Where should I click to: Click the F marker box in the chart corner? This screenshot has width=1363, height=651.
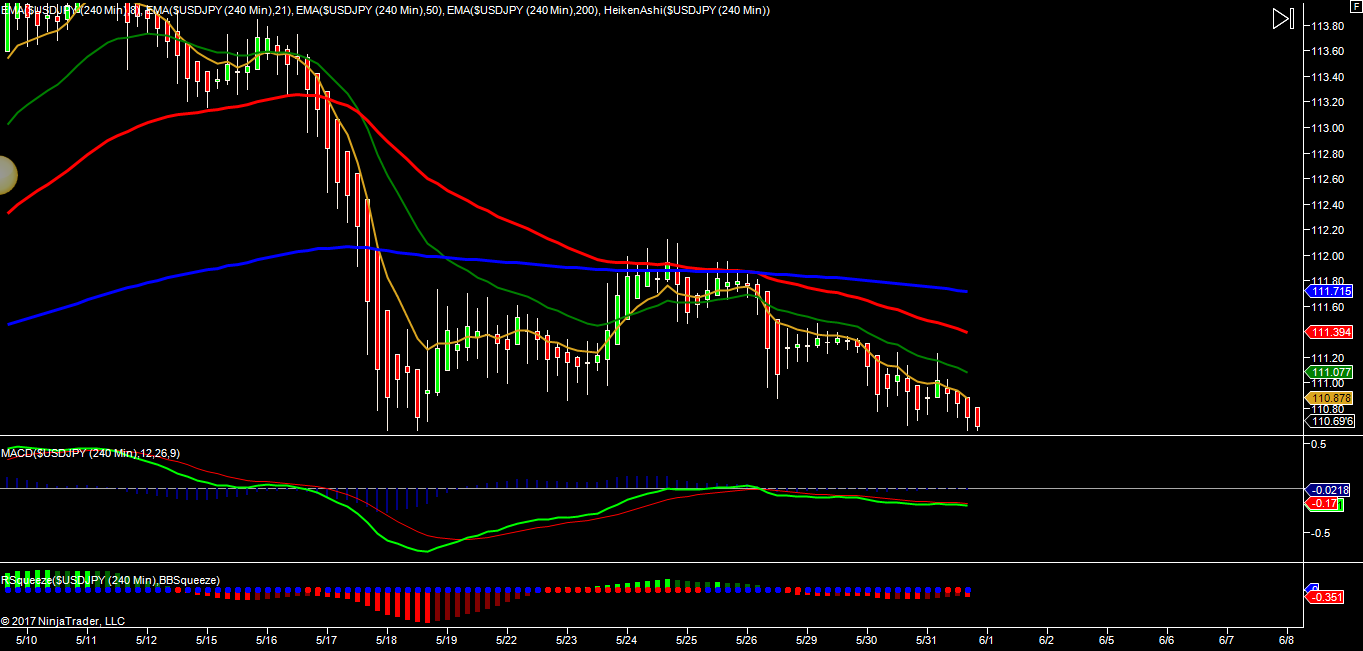pyautogui.click(x=1356, y=7)
